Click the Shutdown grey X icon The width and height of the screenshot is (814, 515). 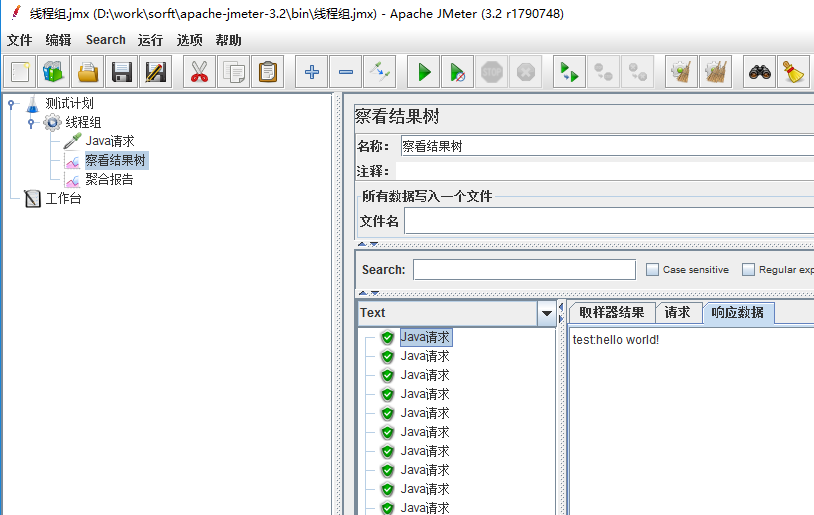pyautogui.click(x=525, y=72)
